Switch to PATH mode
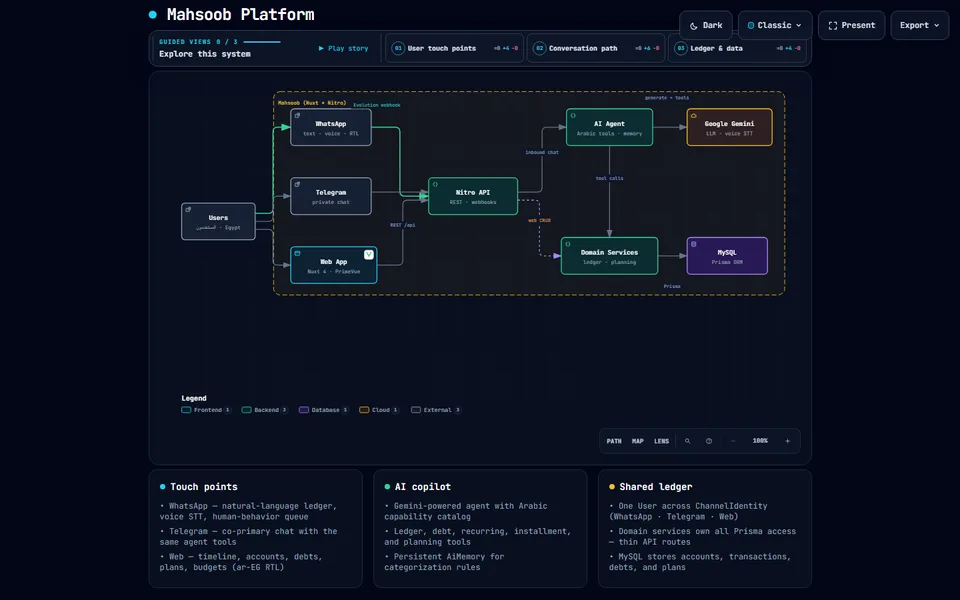 [x=614, y=441]
